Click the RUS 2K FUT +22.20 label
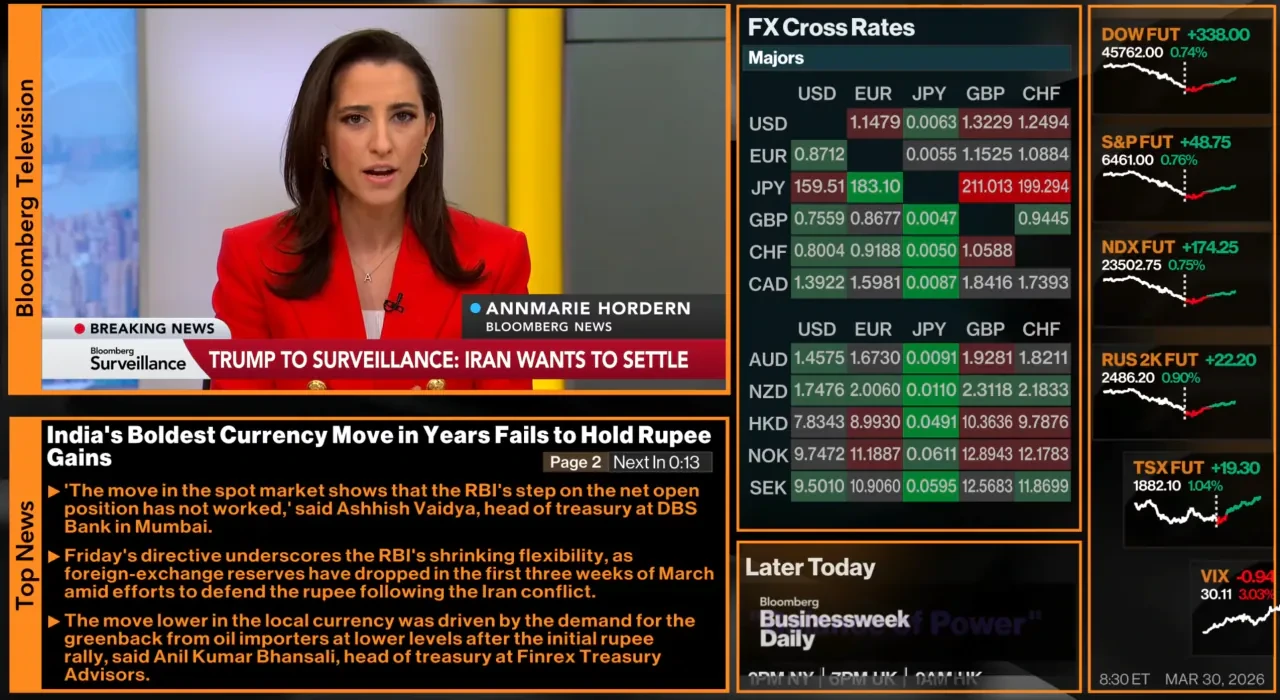The width and height of the screenshot is (1280, 700). click(1178, 359)
